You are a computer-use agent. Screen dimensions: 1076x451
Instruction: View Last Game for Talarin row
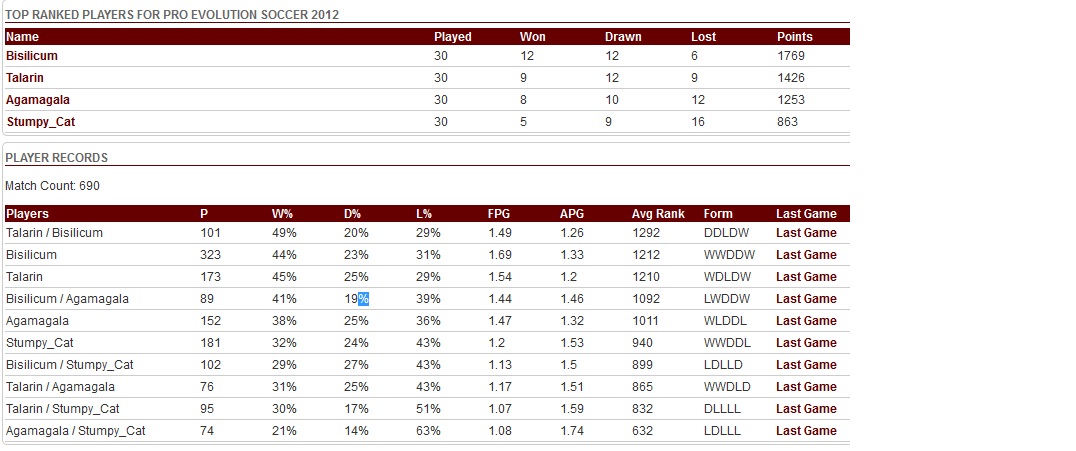coord(806,277)
